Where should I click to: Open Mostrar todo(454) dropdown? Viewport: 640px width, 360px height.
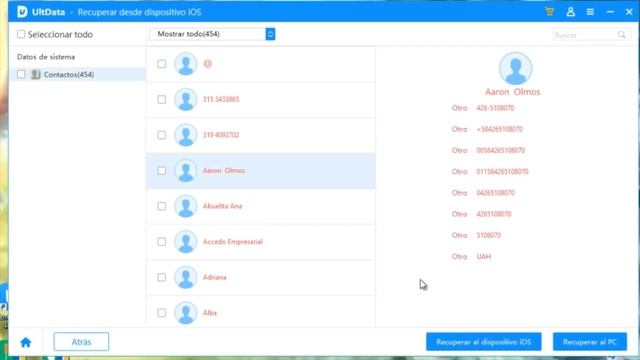[x=212, y=34]
